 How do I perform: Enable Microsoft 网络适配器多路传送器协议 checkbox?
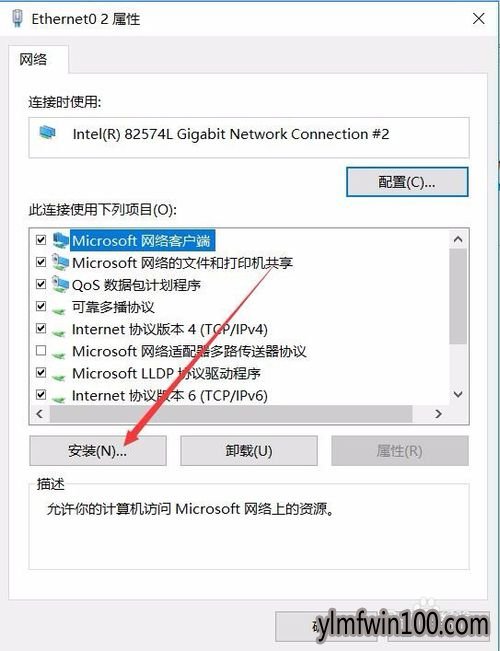click(x=41, y=351)
